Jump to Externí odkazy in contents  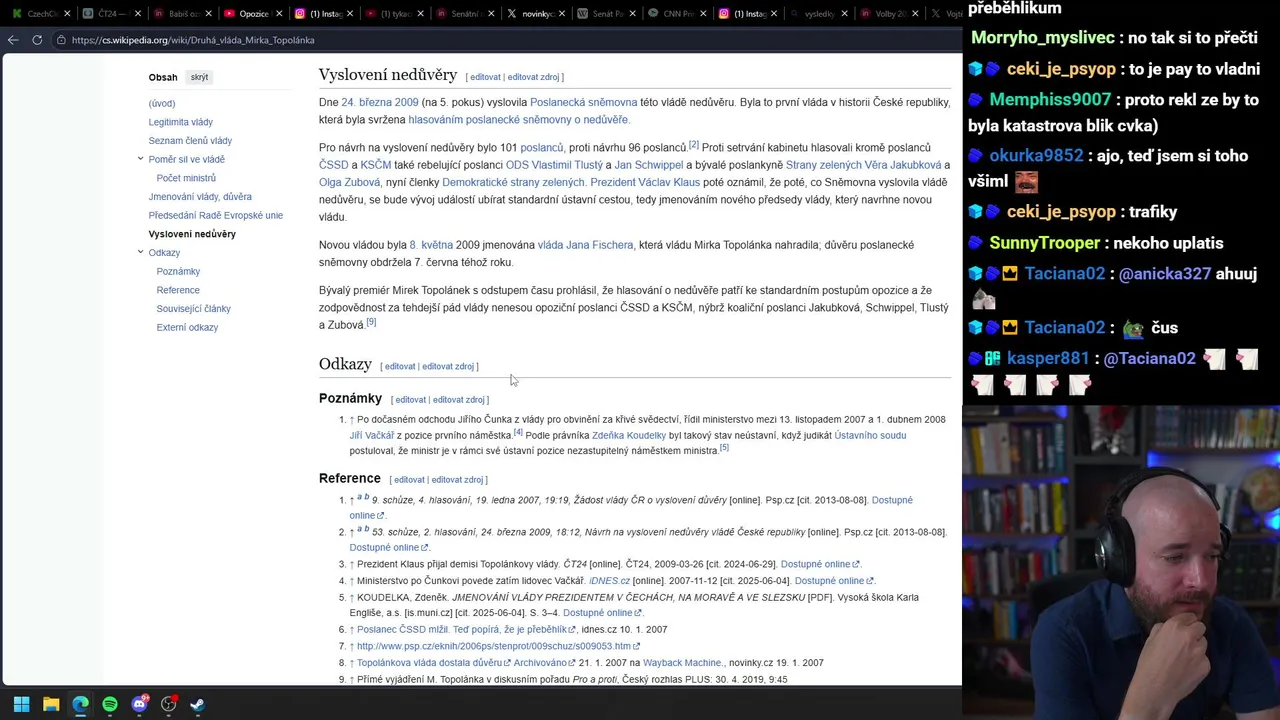point(187,327)
